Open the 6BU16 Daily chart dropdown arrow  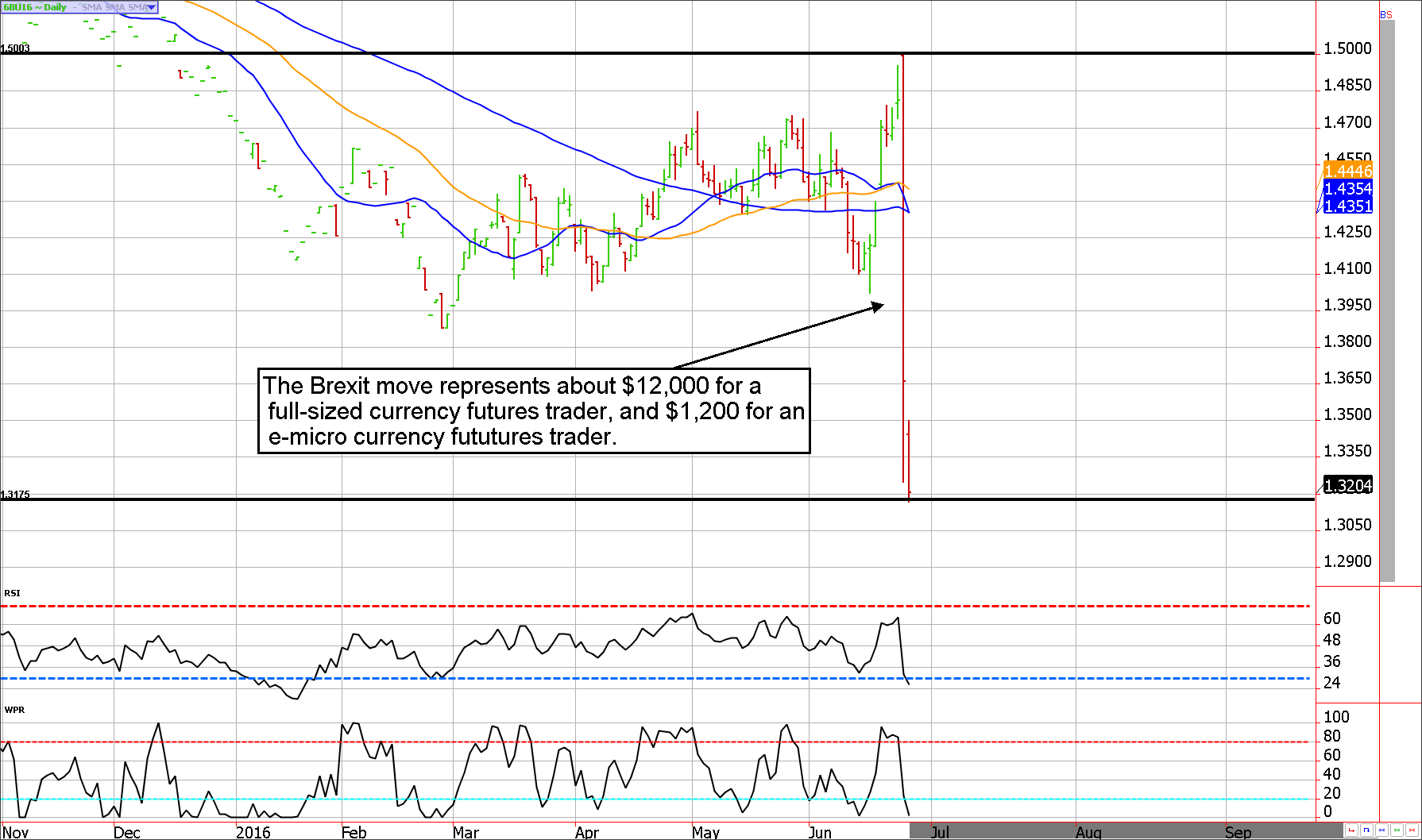click(x=152, y=7)
